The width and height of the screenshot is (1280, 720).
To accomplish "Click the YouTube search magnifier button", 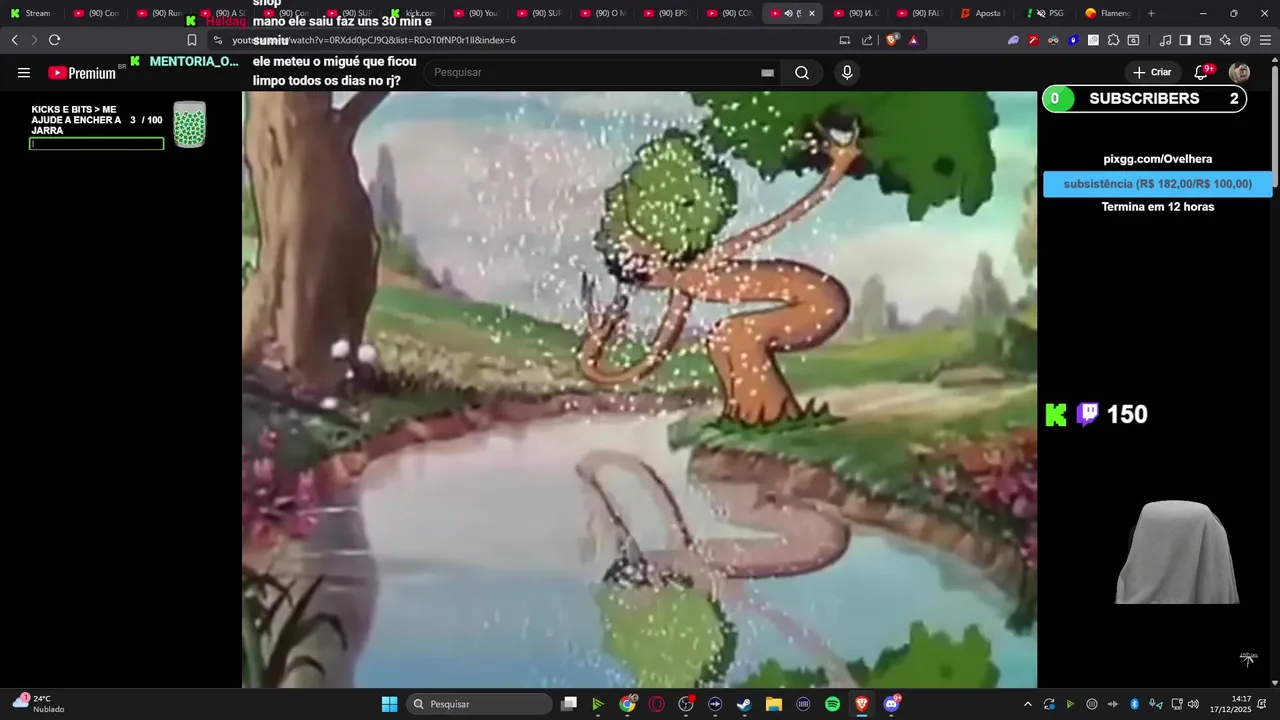I will click(x=802, y=73).
